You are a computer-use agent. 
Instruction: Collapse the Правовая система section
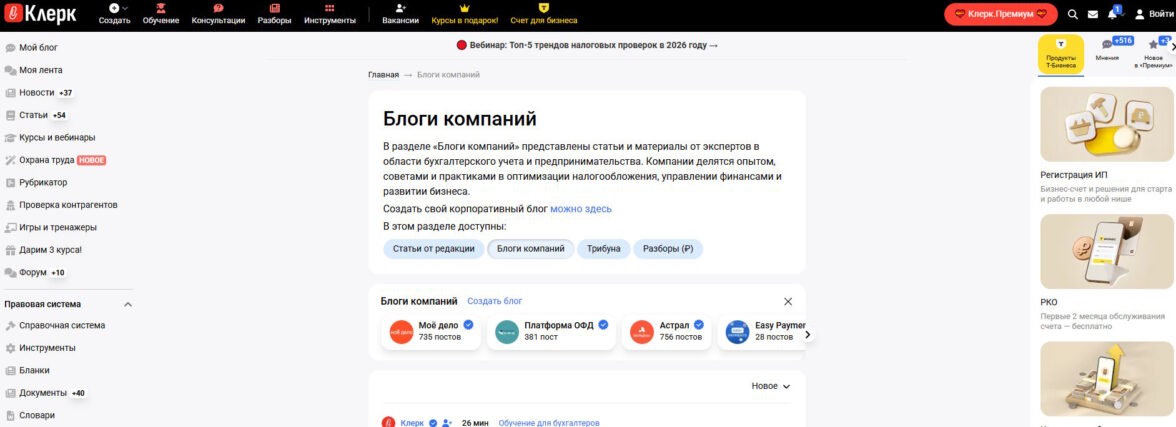coord(128,305)
